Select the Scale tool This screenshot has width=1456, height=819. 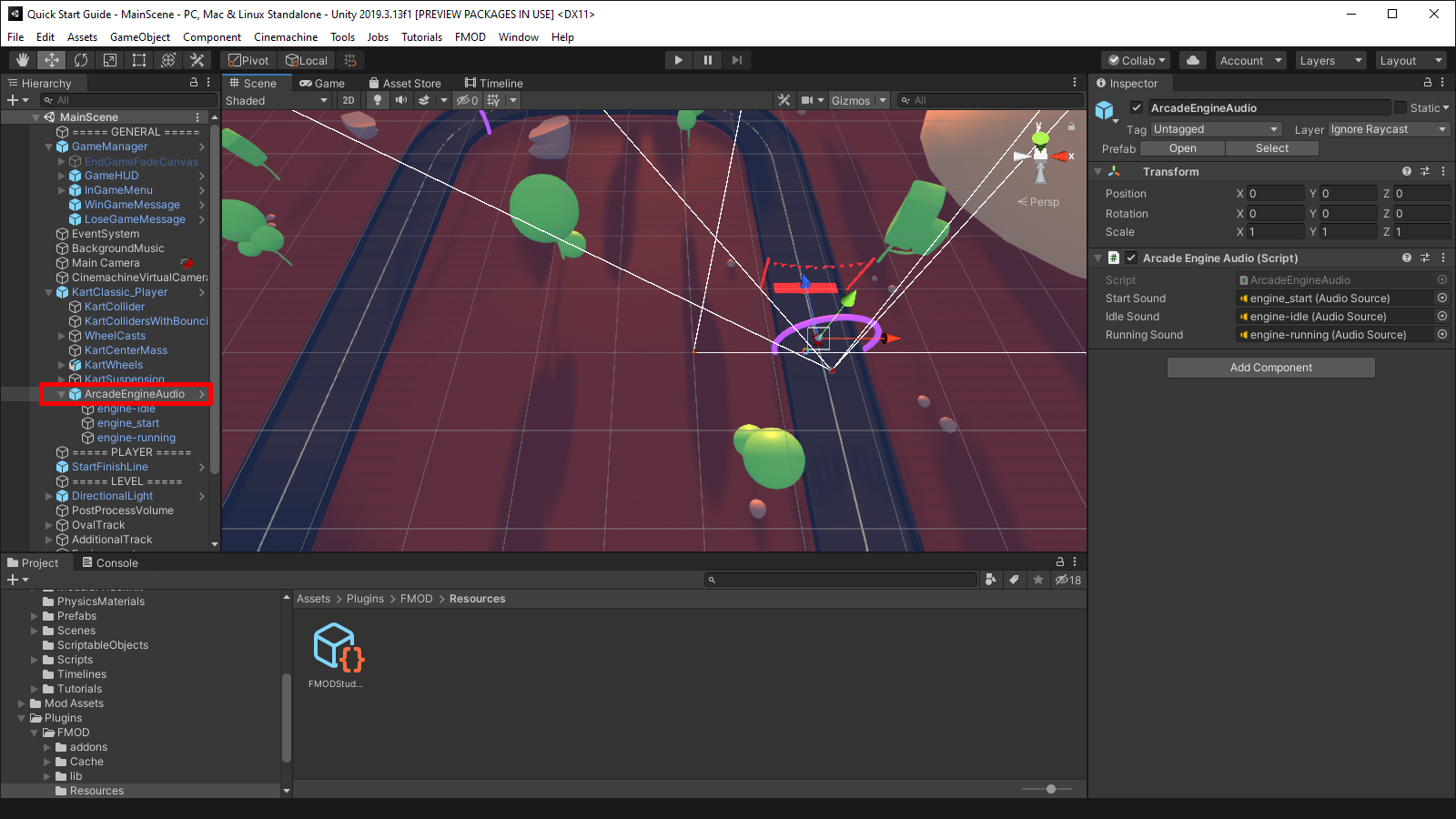110,60
